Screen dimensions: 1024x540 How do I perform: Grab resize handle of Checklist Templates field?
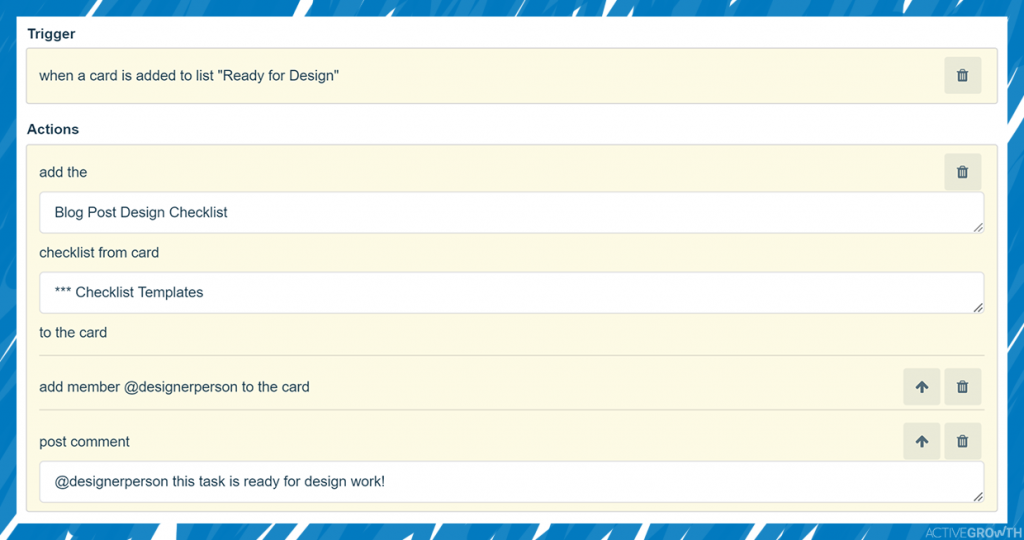(977, 307)
